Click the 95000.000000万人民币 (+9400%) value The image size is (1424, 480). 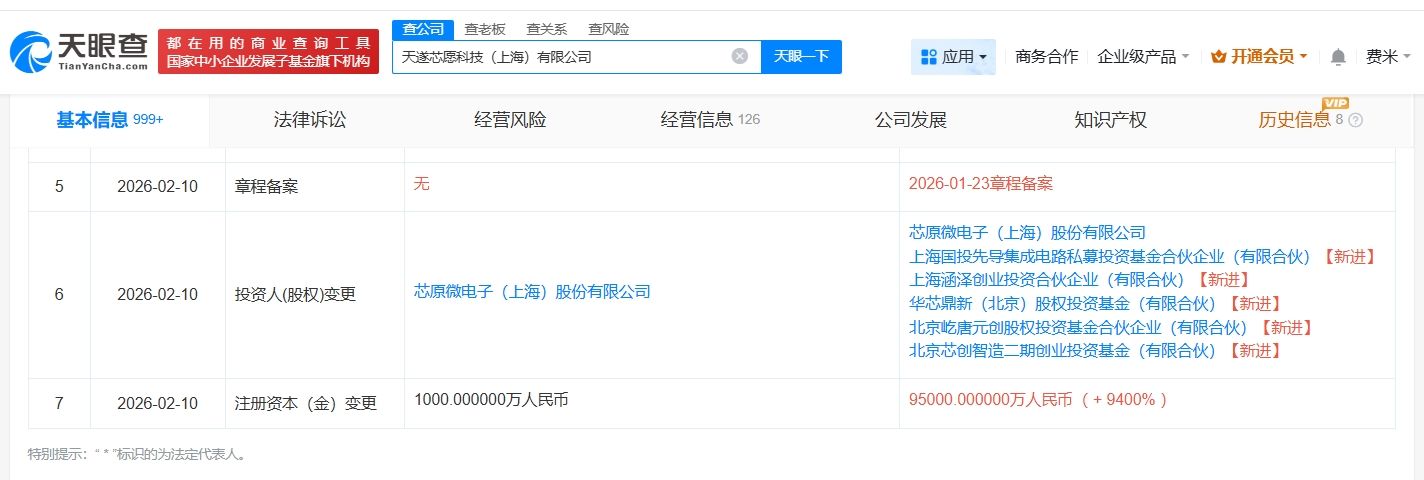click(1038, 399)
